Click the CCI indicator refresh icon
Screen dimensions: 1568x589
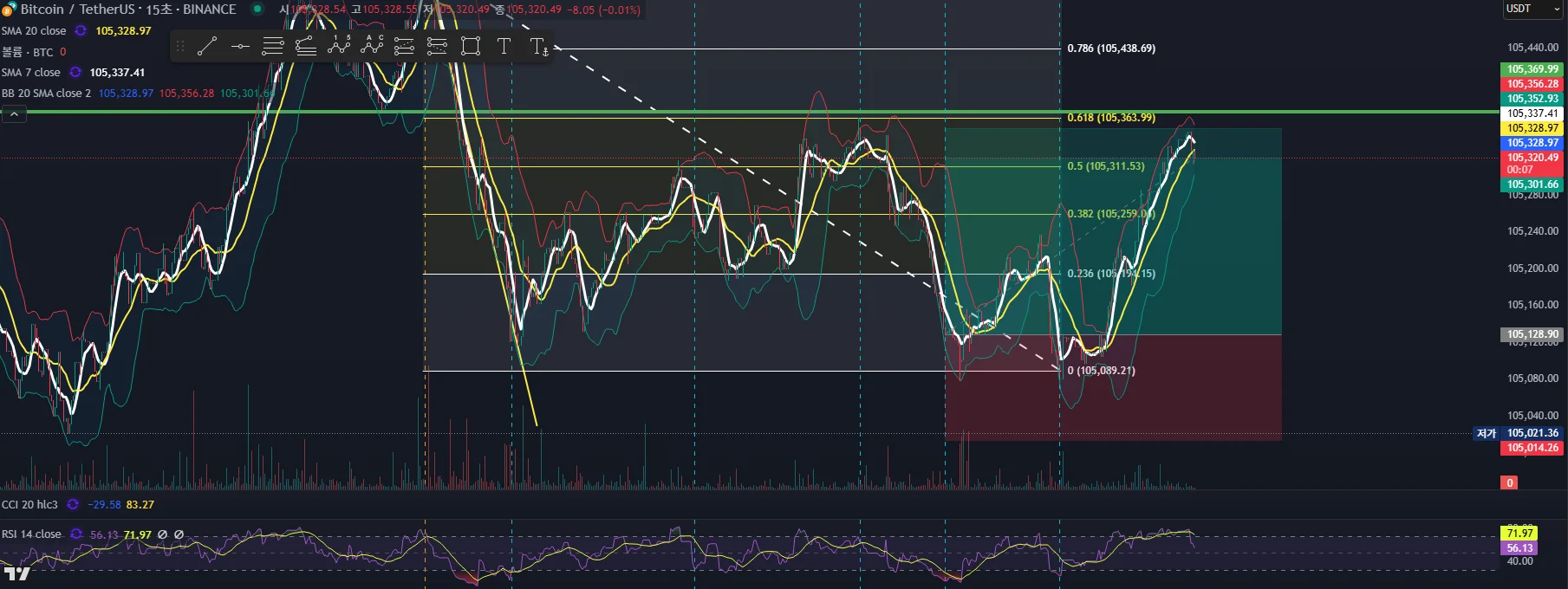(73, 504)
